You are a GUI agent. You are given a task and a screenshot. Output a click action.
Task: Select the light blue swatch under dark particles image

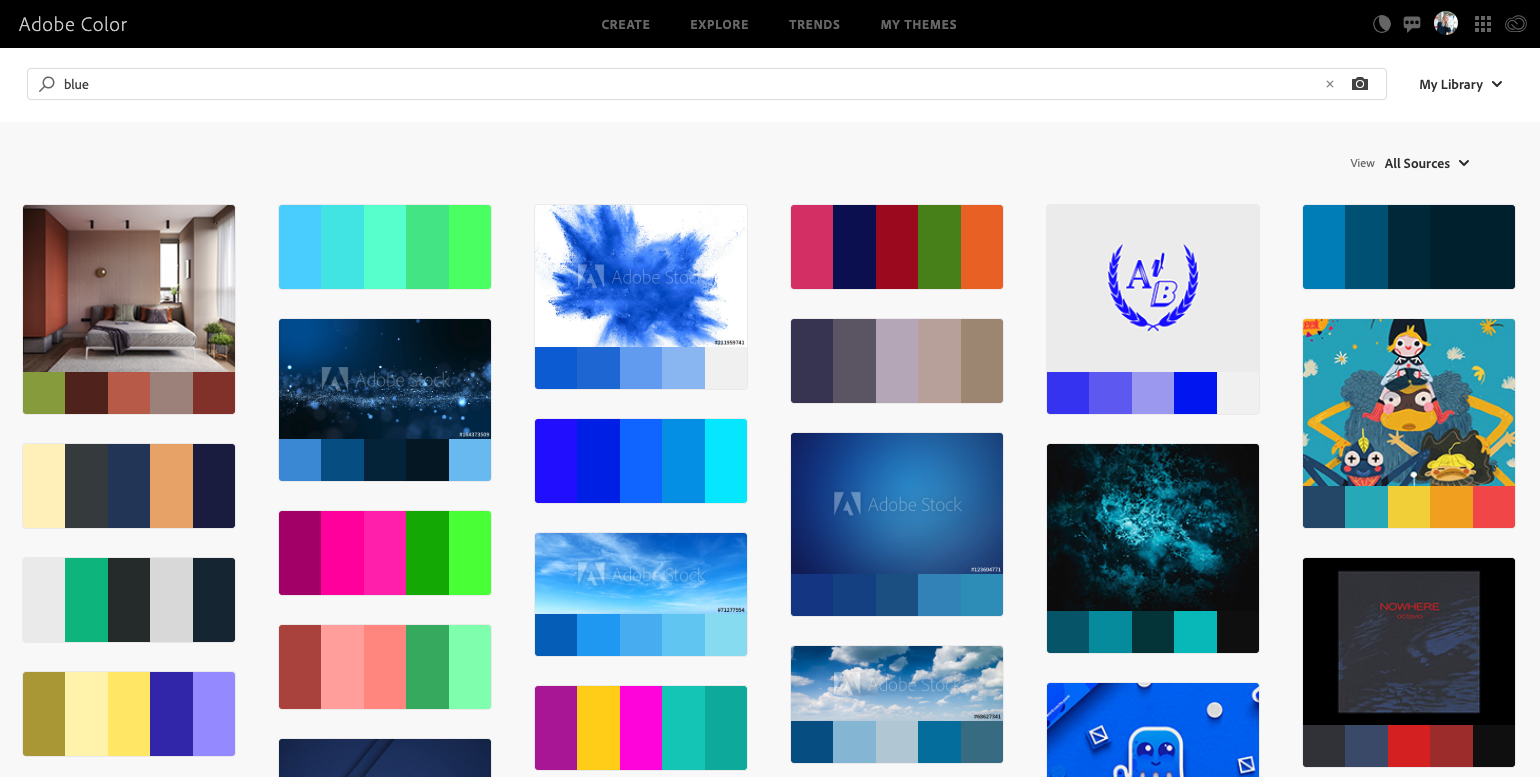click(470, 460)
